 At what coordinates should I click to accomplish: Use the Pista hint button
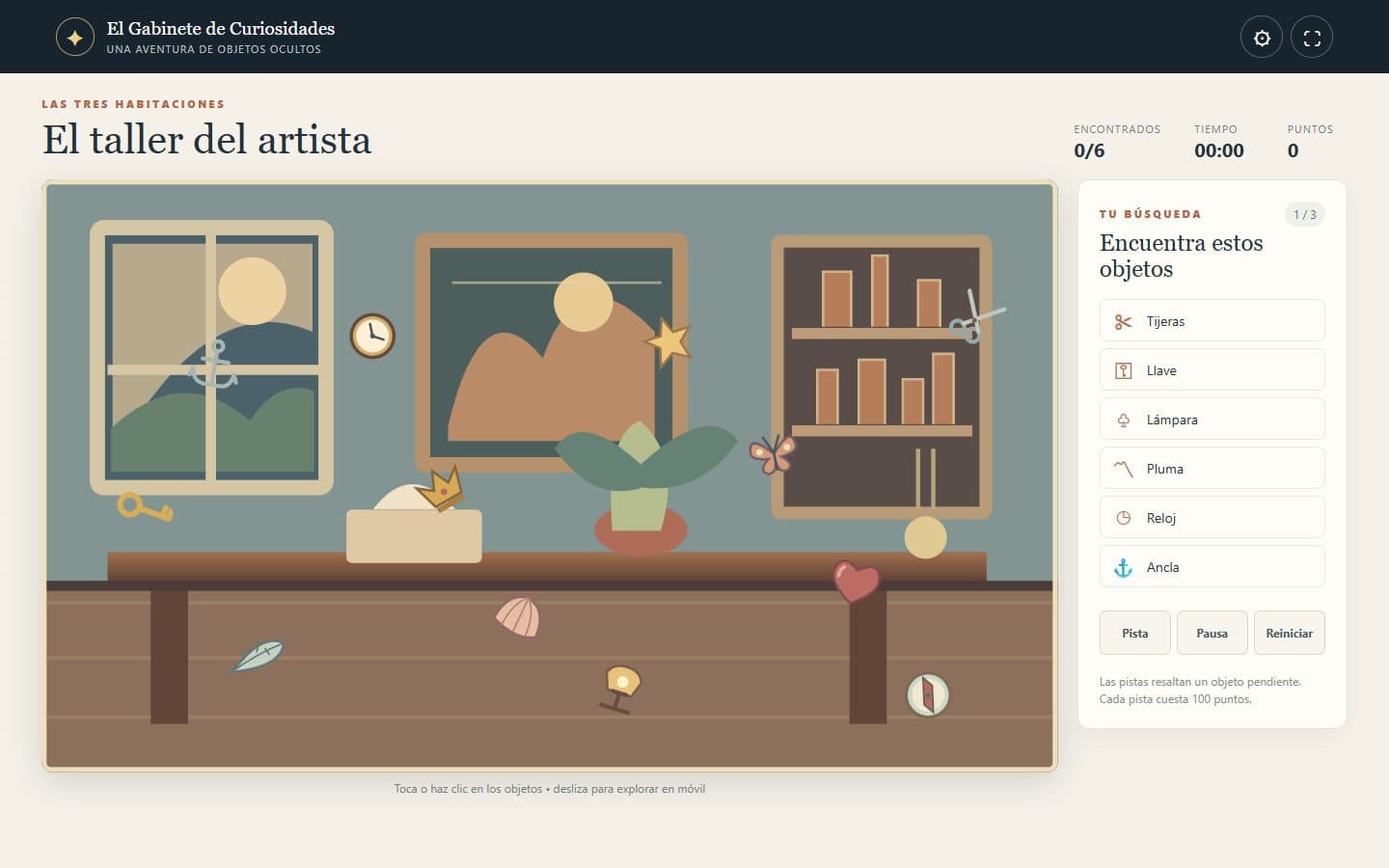point(1135,633)
